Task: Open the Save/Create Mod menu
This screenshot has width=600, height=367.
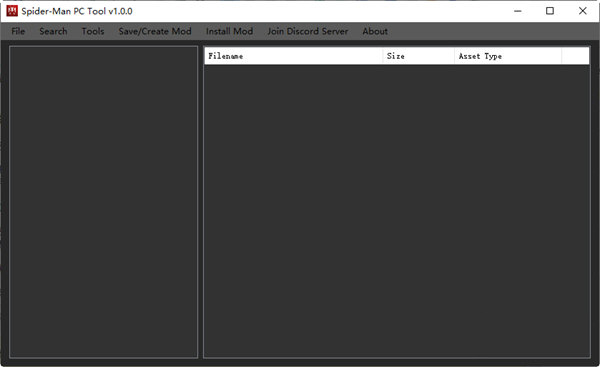Action: [155, 31]
